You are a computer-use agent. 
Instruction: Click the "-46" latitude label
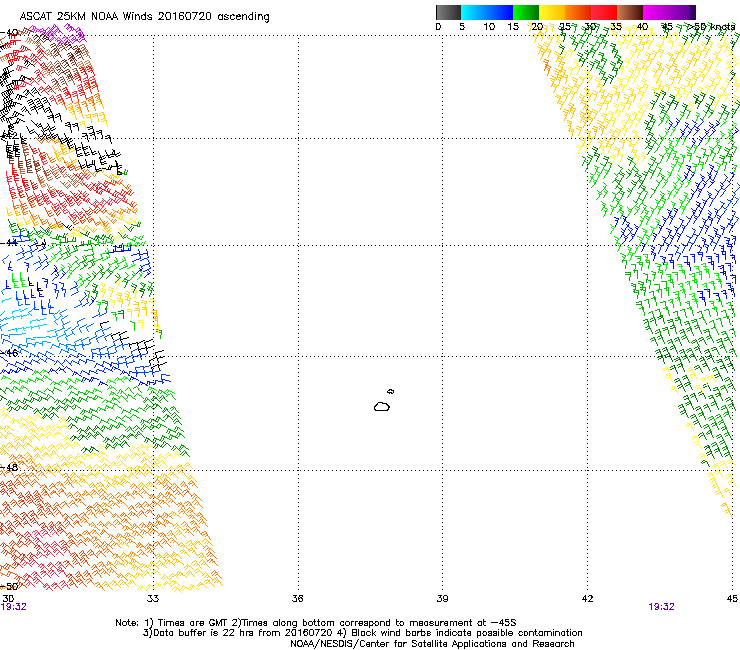(x=9, y=353)
